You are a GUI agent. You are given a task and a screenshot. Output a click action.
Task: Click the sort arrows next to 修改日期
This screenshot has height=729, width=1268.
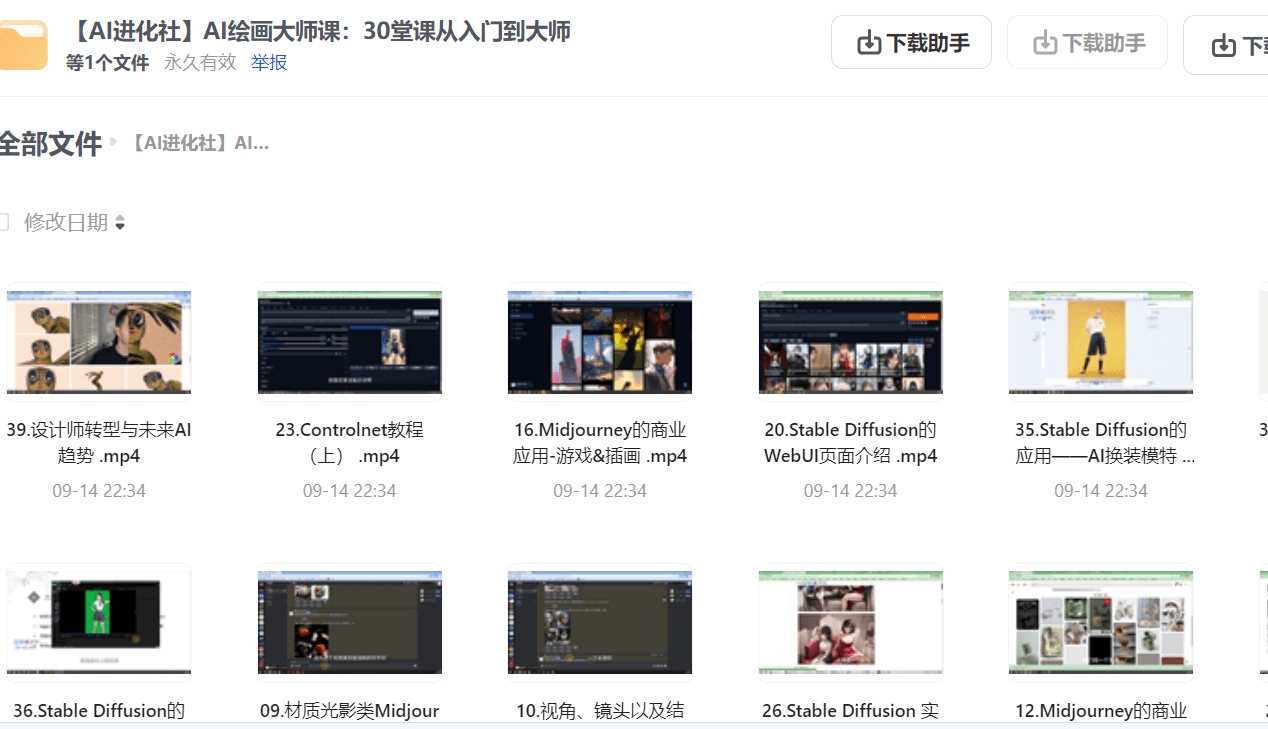pyautogui.click(x=120, y=222)
